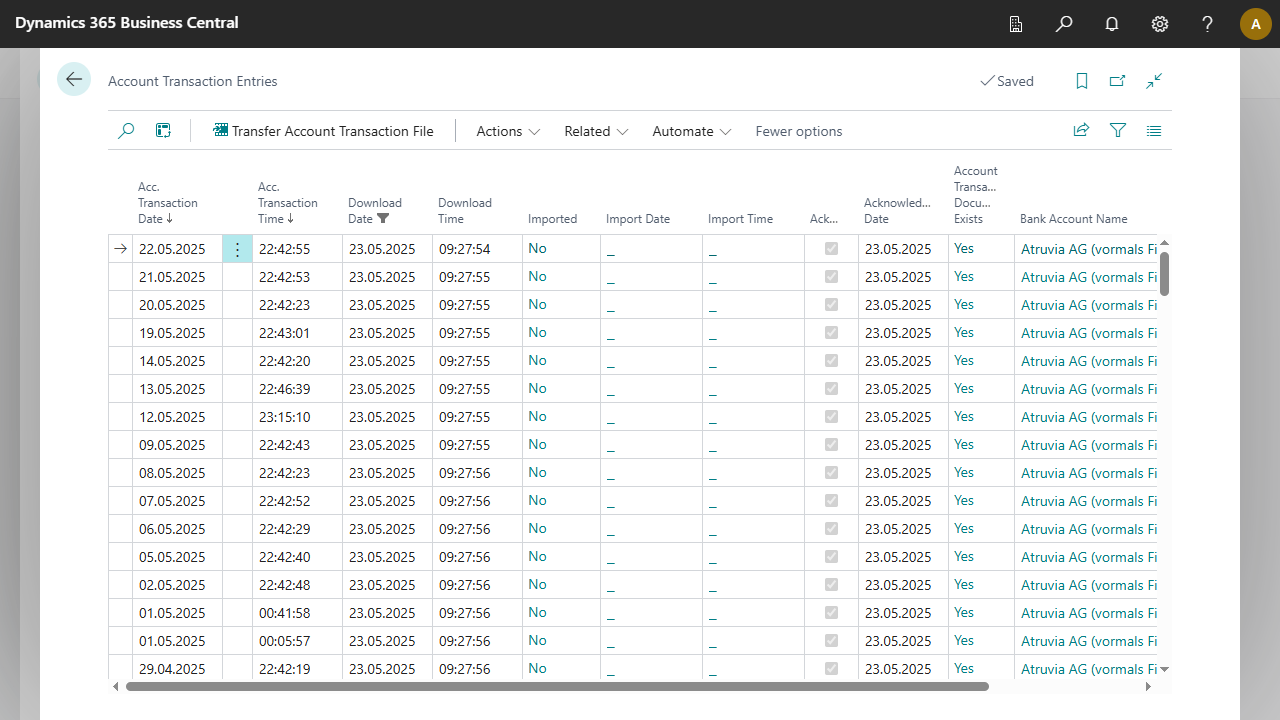
Task: Click the share icon in the toolbar
Action: pos(1081,130)
